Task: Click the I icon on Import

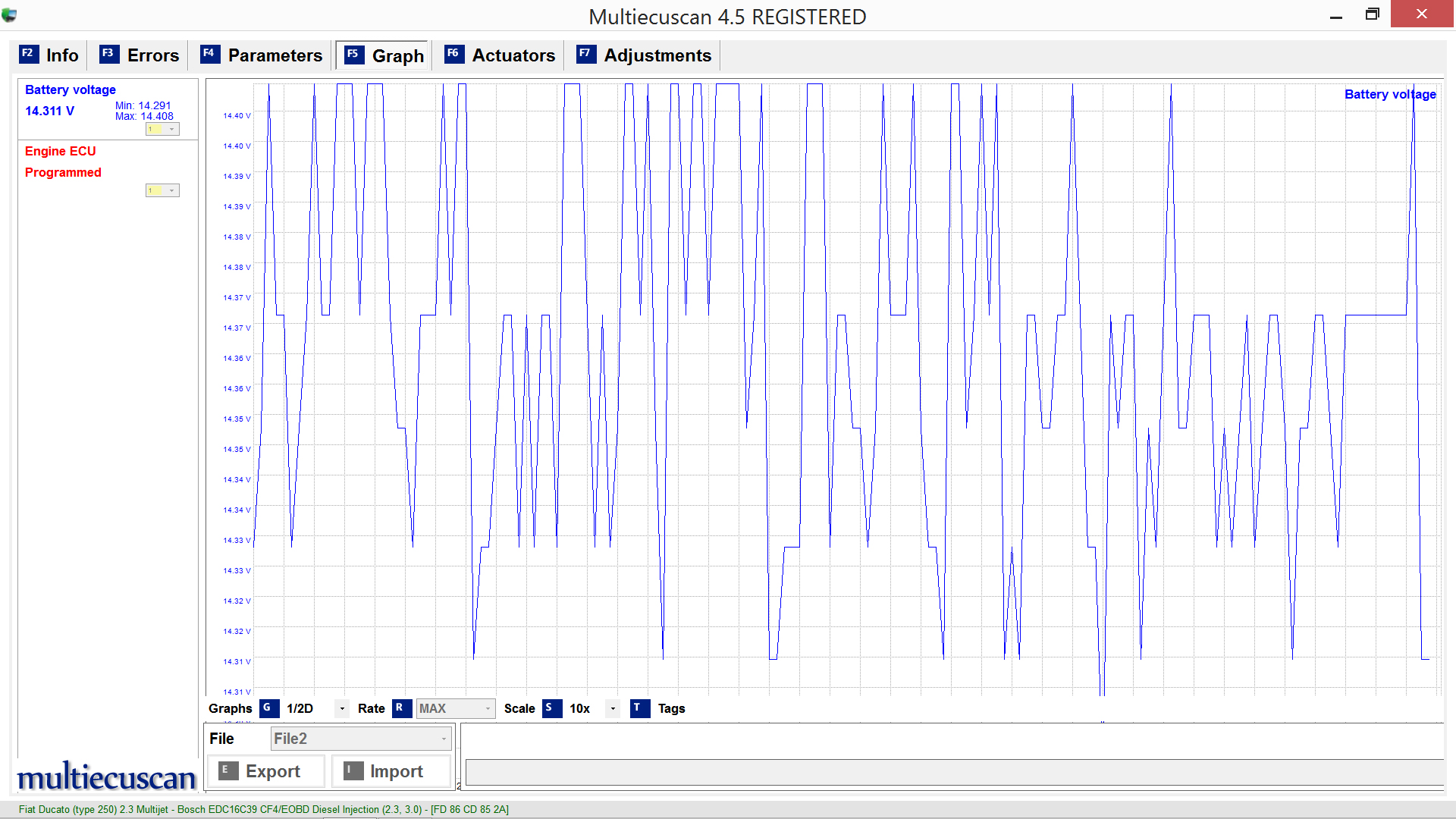Action: 353,770
